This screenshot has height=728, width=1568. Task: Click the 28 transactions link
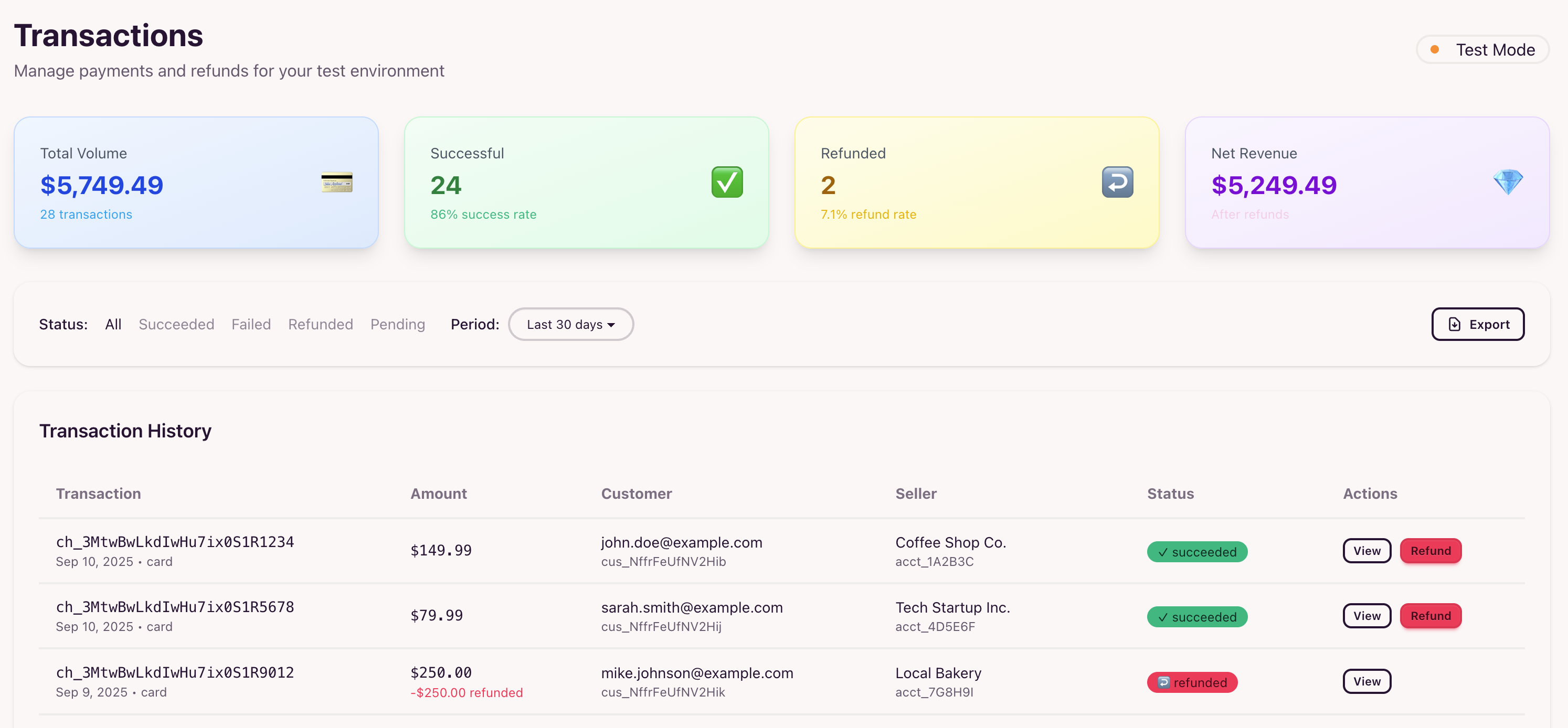click(x=86, y=215)
